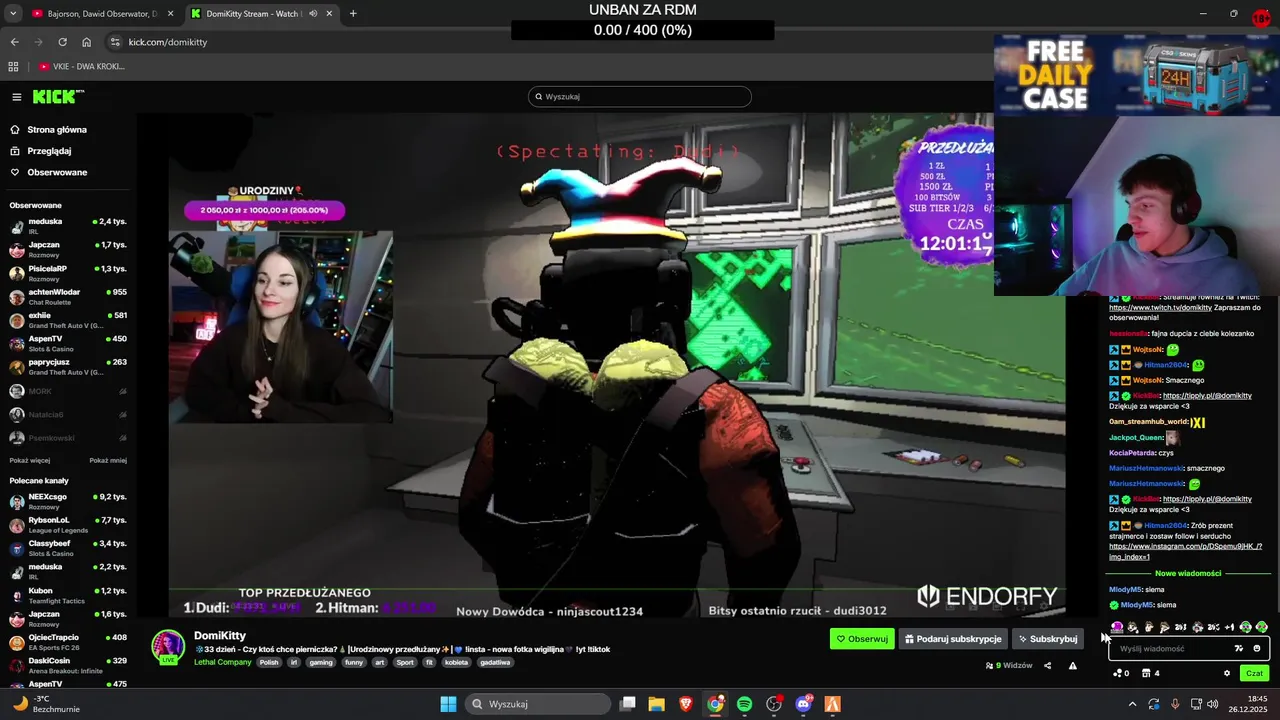Open emoji picker in chat input

point(1257,649)
